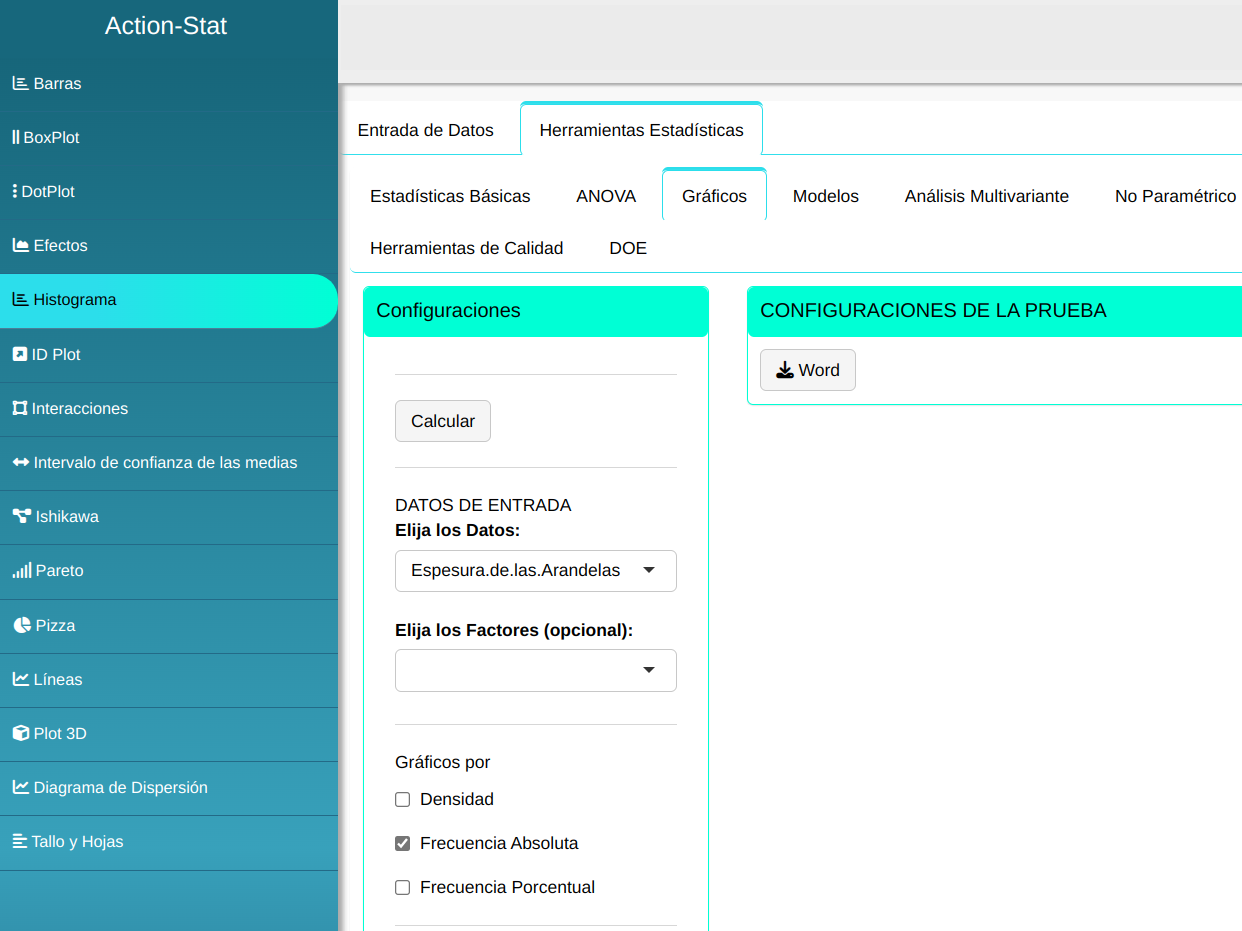
Task: Open Pareto using its bars icon
Action: tap(21, 571)
